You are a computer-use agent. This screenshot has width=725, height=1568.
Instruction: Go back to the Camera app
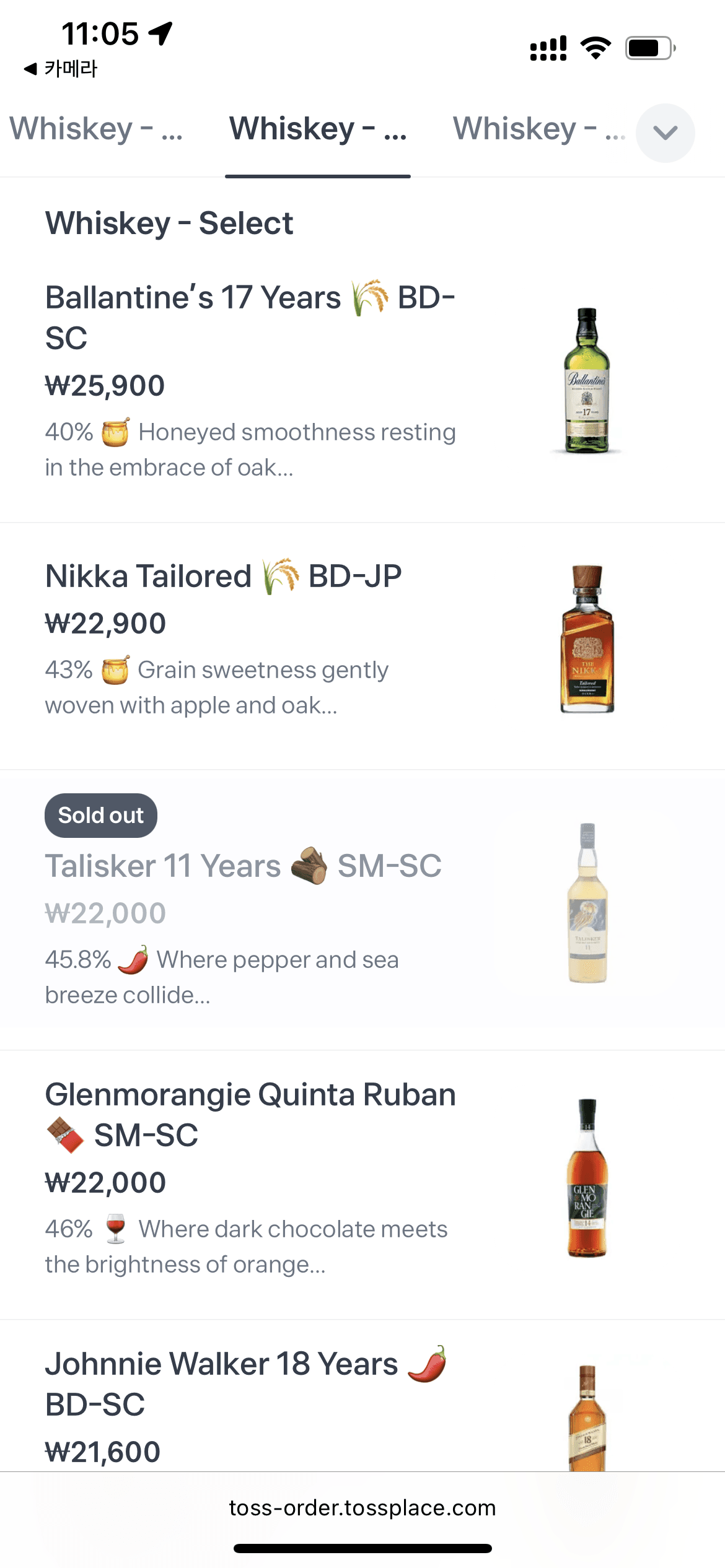[61, 69]
